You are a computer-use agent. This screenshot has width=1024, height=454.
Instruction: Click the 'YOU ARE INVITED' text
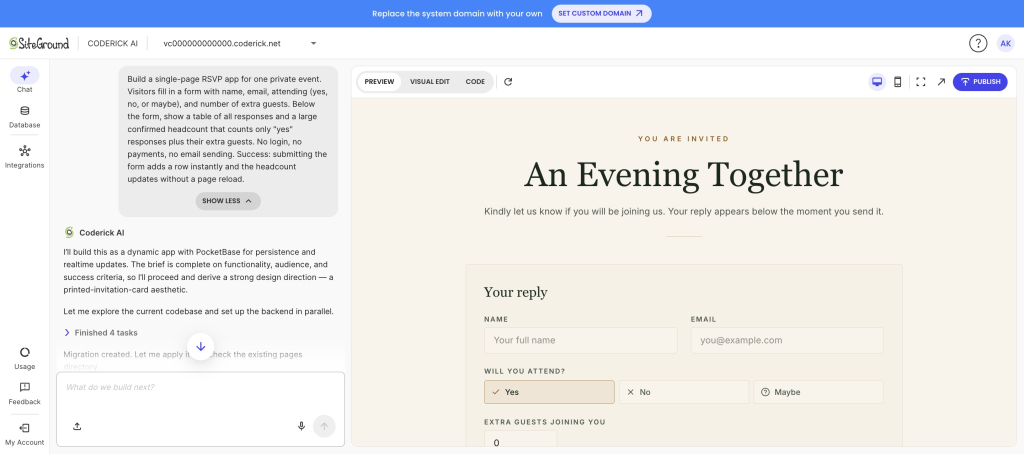tap(684, 138)
